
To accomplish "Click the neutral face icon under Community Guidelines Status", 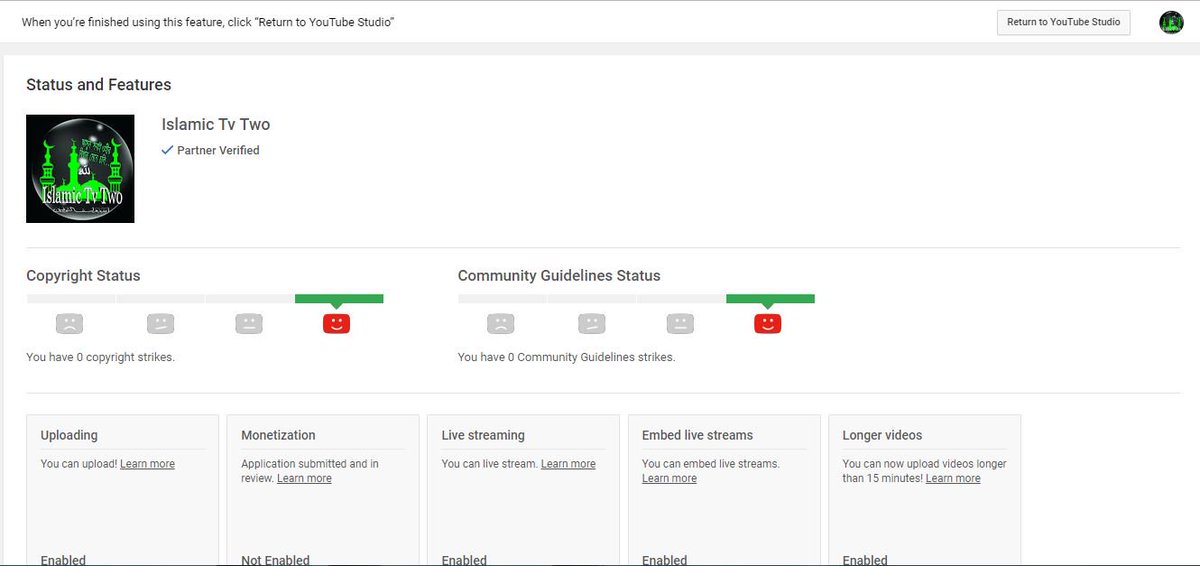I will (x=680, y=323).
